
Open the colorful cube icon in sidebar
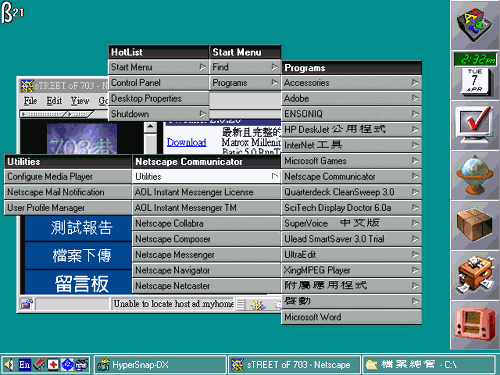tap(475, 25)
